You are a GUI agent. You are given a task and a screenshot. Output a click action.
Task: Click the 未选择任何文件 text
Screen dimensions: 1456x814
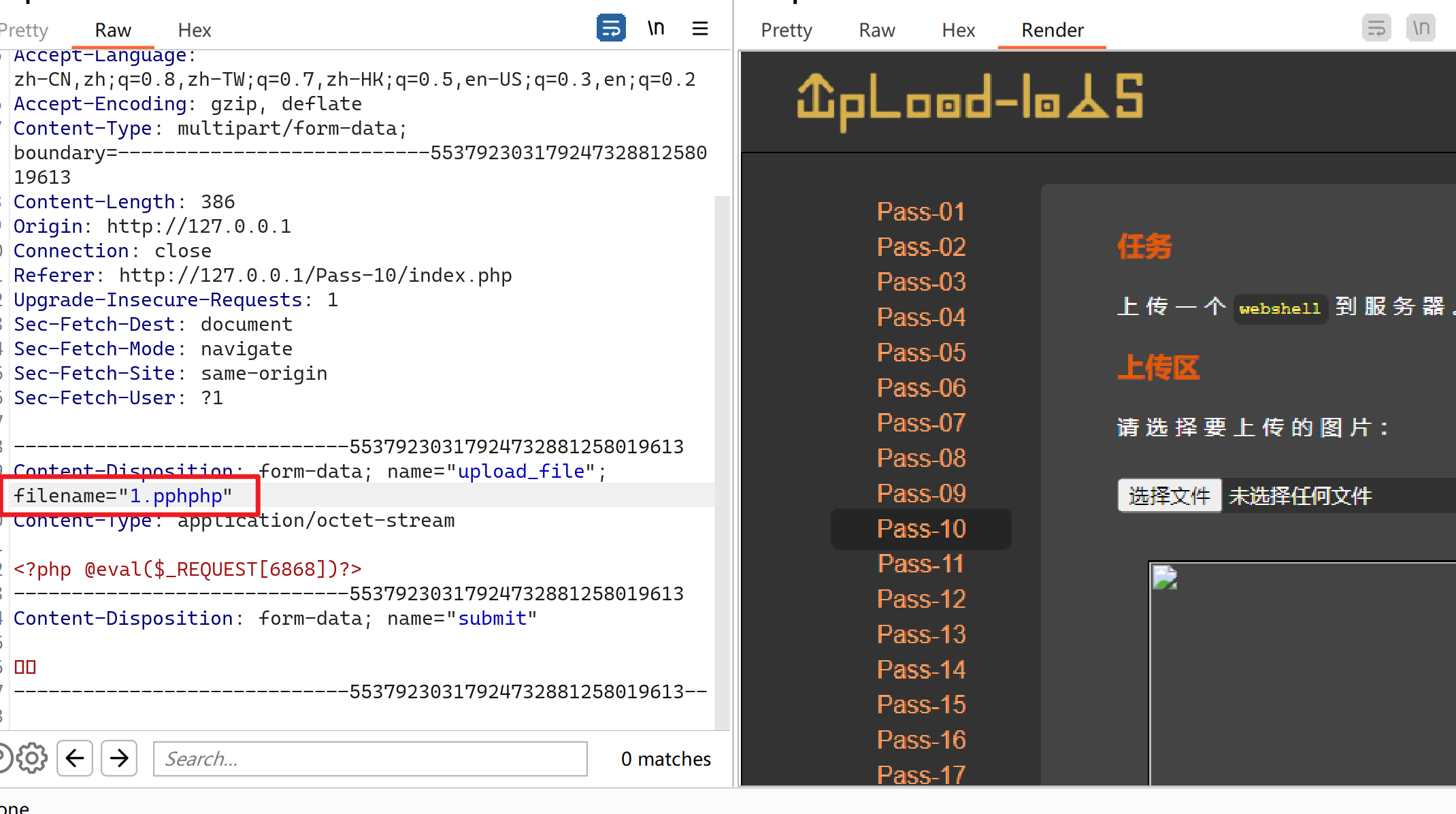tap(1300, 496)
